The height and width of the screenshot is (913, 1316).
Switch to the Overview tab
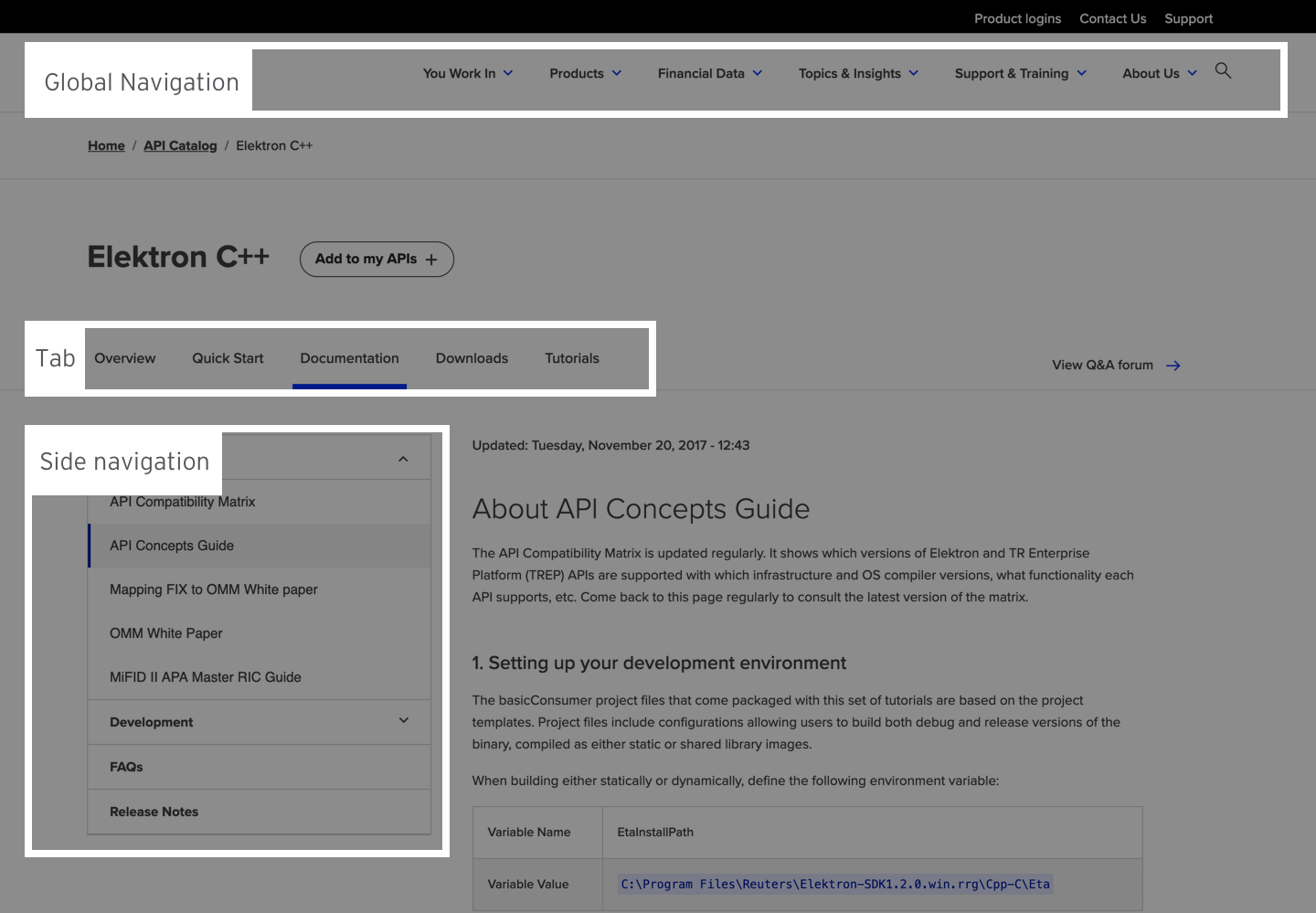125,358
